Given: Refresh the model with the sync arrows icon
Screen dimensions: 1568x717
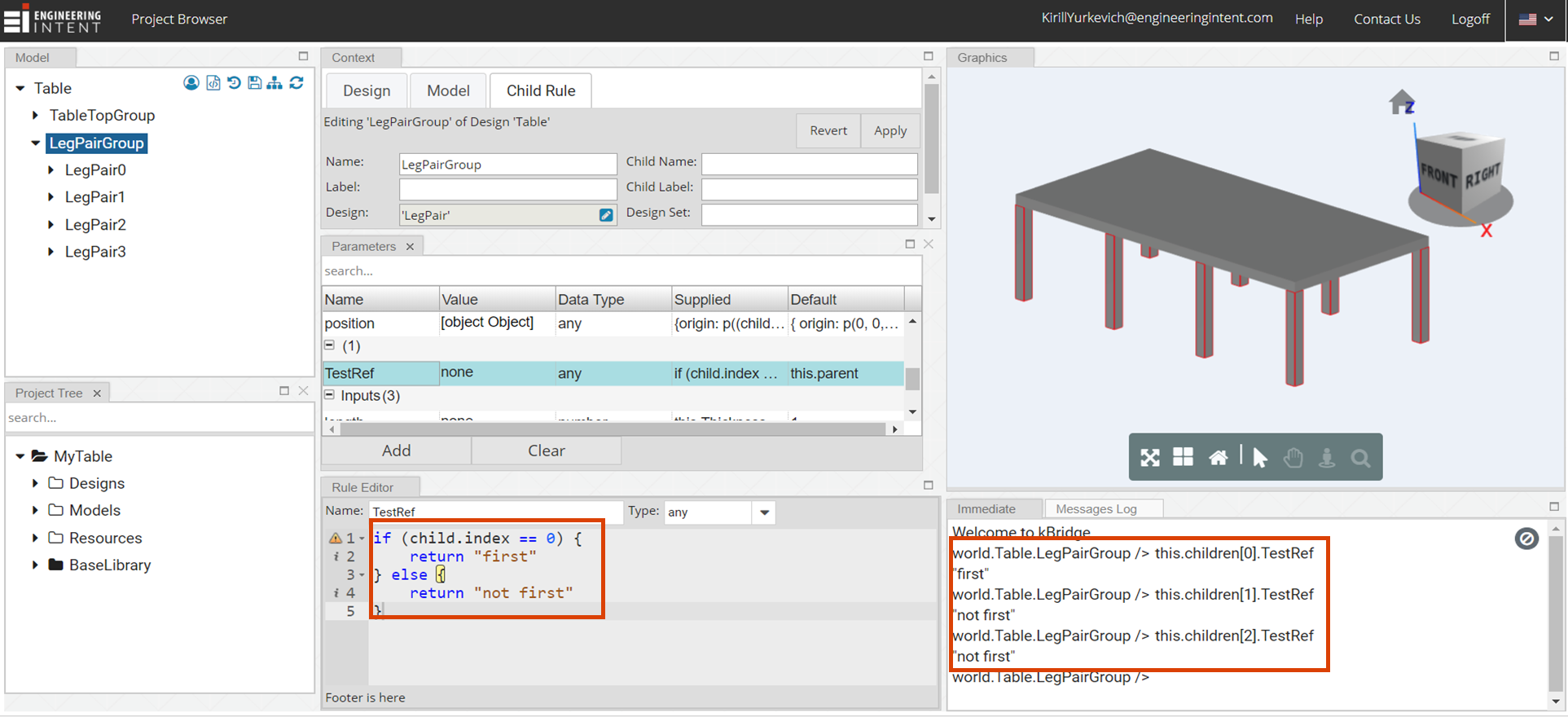Looking at the screenshot, I should pos(296,82).
